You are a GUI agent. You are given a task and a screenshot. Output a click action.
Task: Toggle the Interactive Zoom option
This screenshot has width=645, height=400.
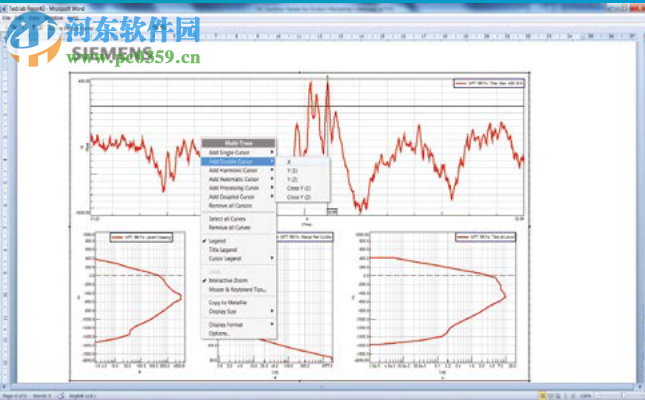click(x=238, y=281)
